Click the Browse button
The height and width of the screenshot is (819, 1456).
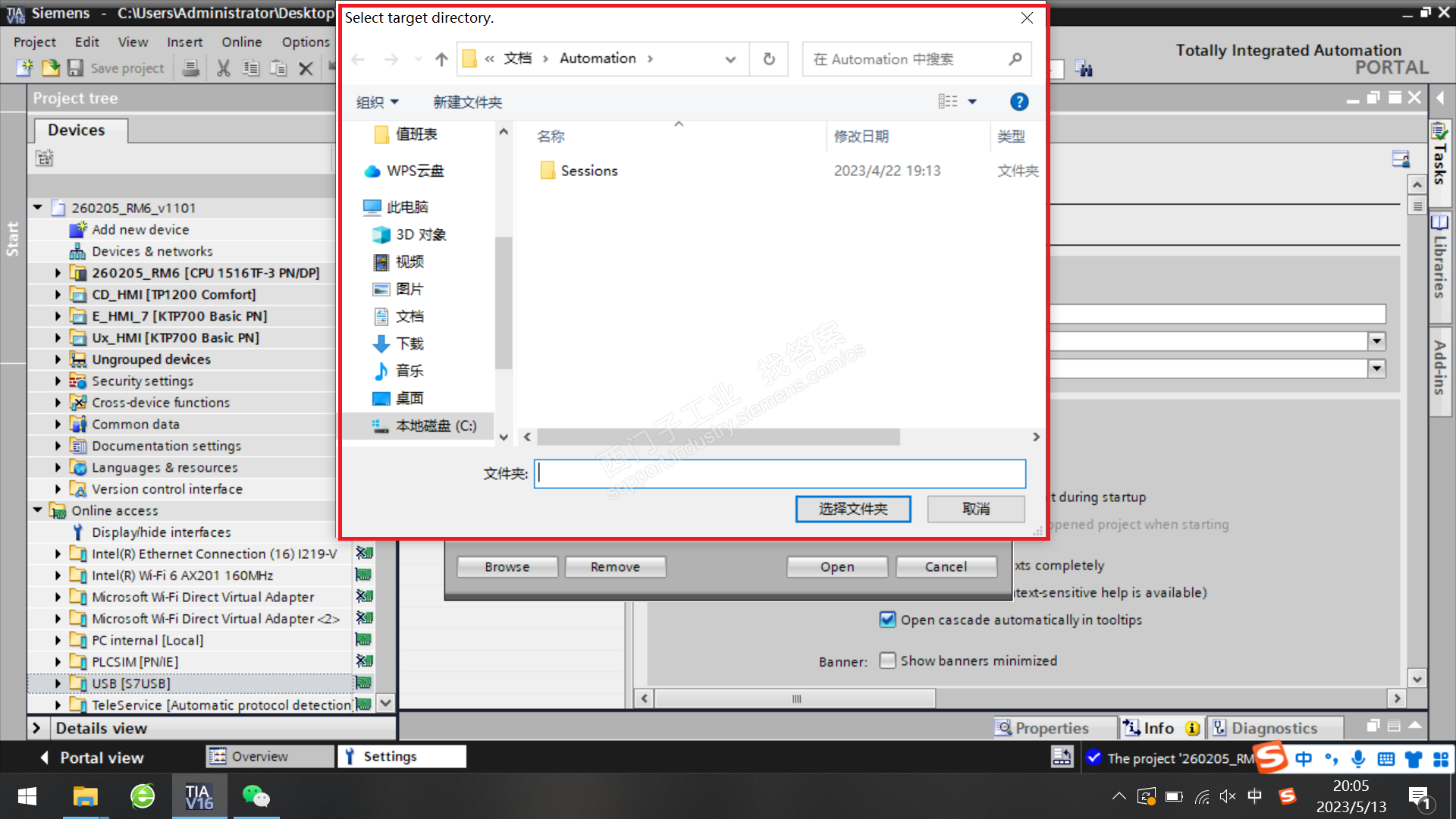(x=507, y=566)
